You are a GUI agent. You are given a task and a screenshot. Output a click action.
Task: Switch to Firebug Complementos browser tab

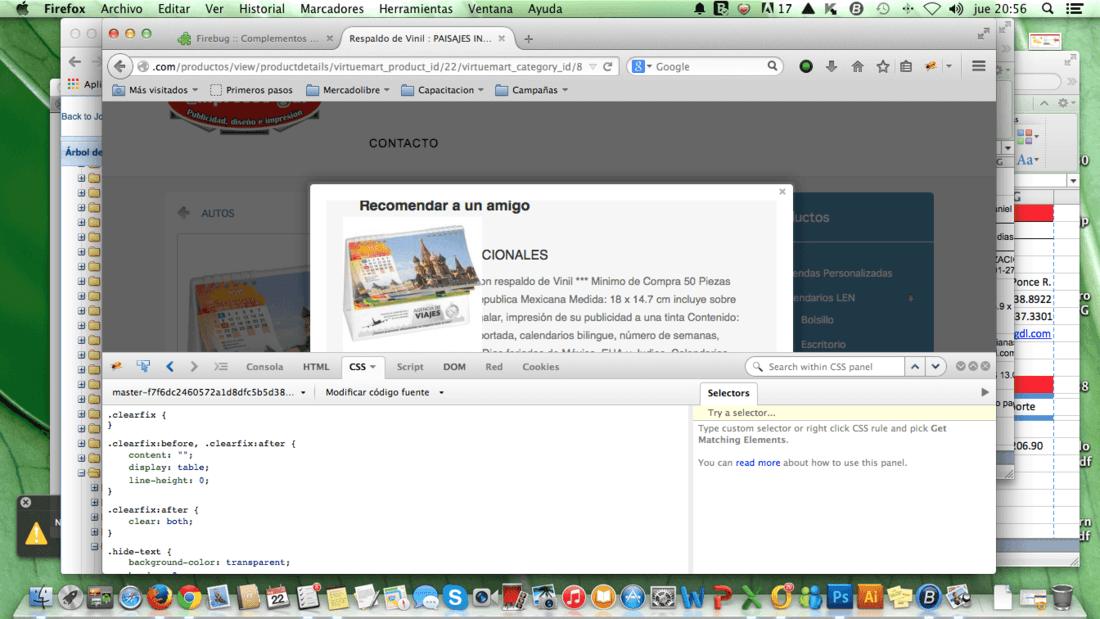pos(256,39)
